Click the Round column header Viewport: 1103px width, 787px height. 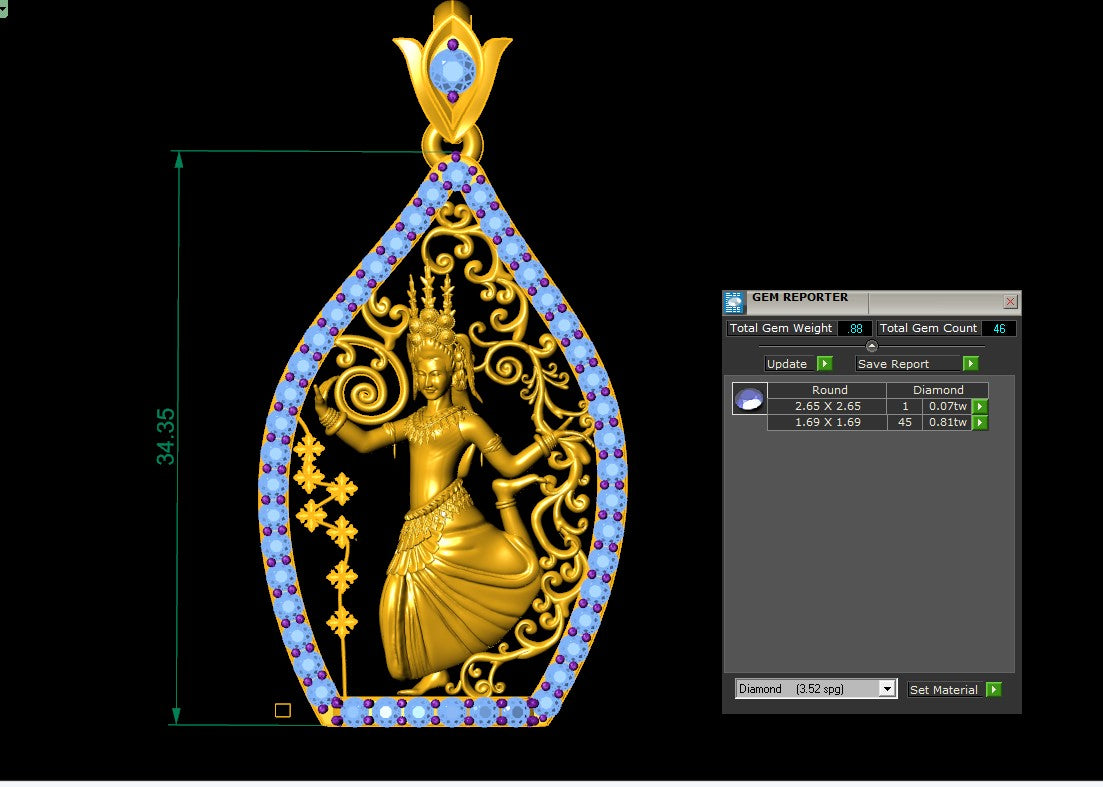[x=827, y=390]
